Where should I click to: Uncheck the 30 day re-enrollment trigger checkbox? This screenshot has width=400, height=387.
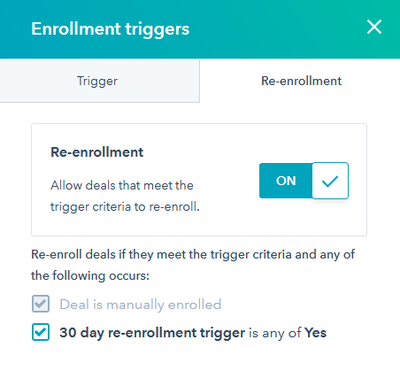(x=41, y=332)
